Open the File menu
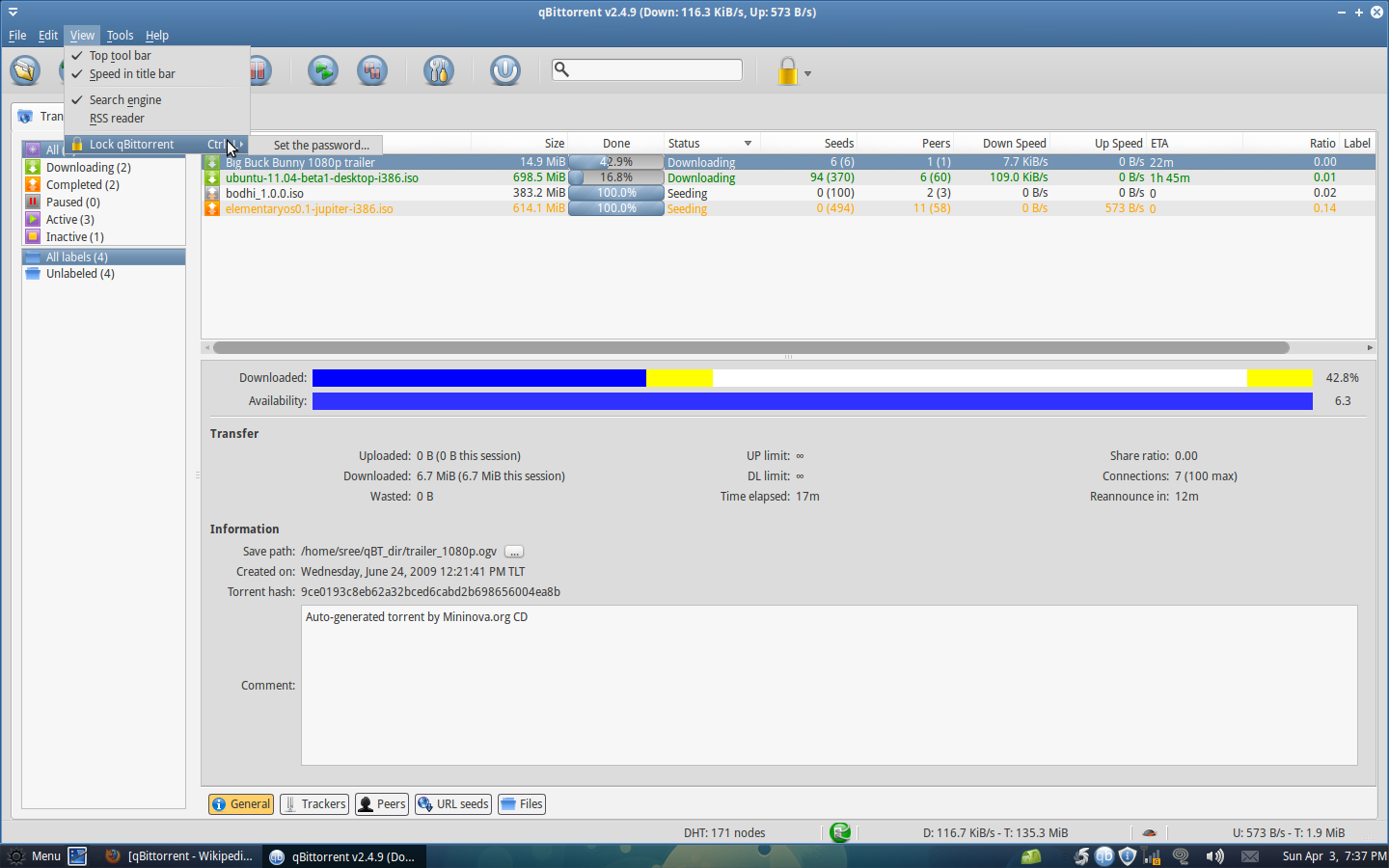The width and height of the screenshot is (1389, 868). (x=17, y=36)
